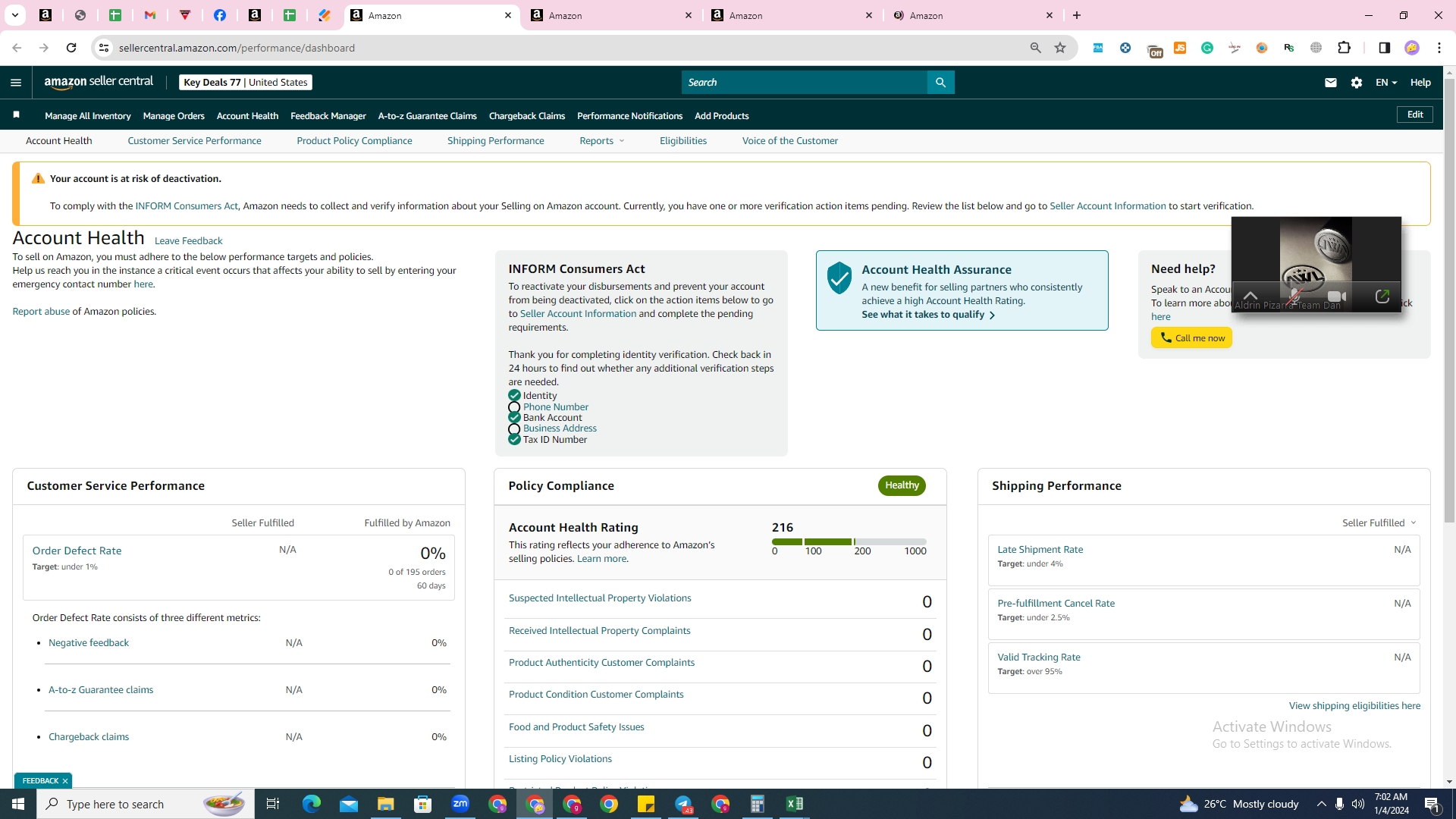Click the search magnifier button

coord(940,83)
